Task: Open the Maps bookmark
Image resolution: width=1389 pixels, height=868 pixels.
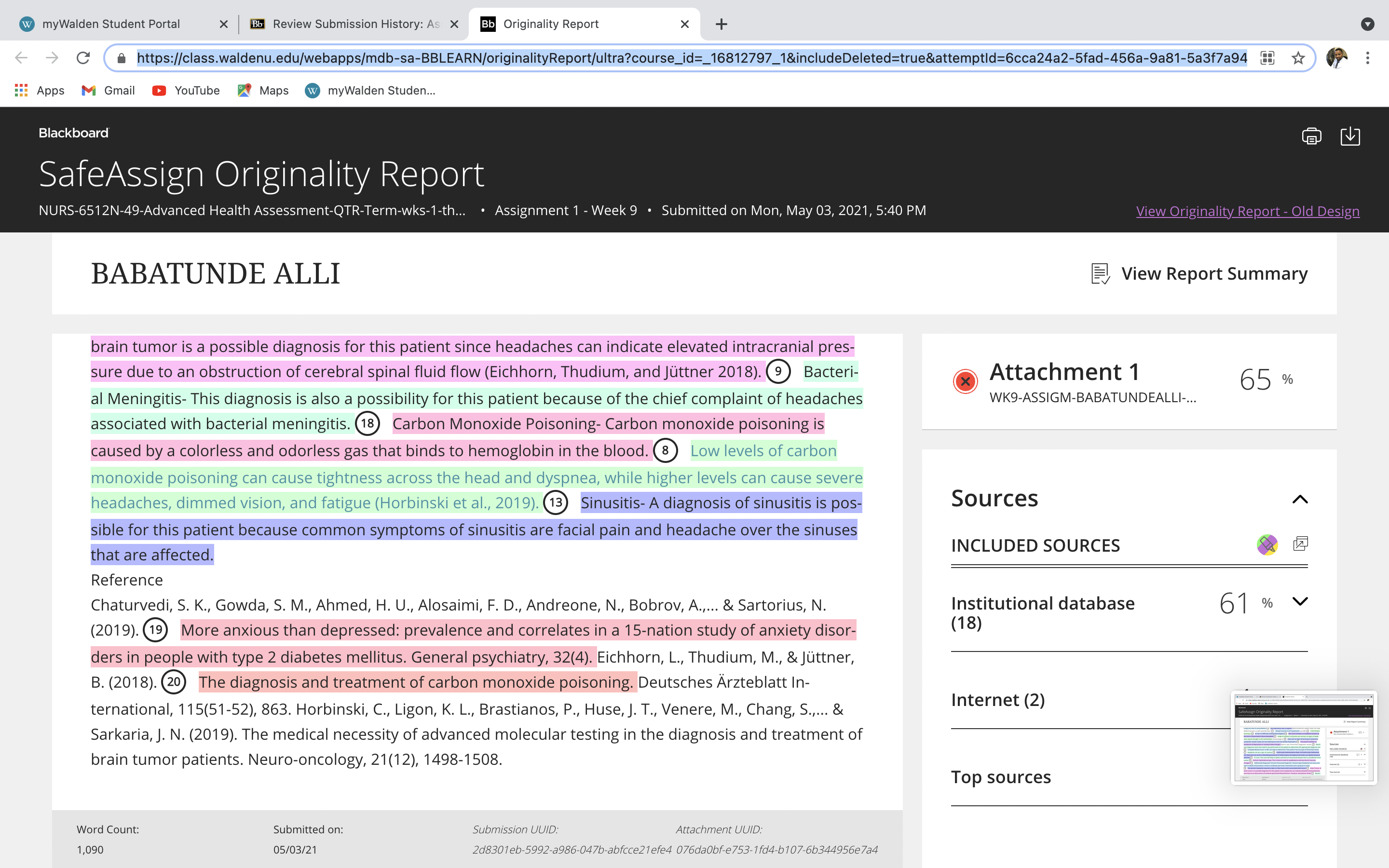Action: tap(263, 90)
